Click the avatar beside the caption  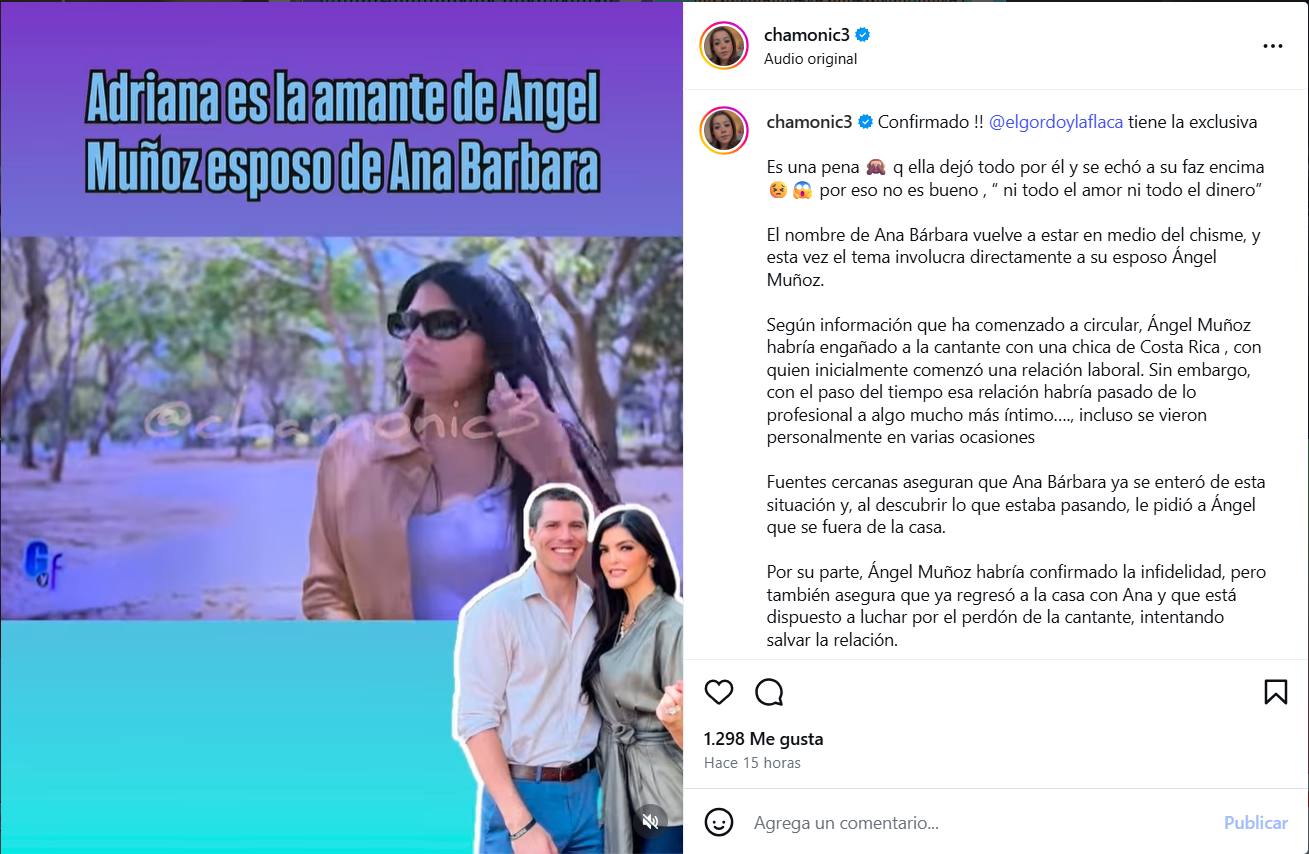(724, 130)
